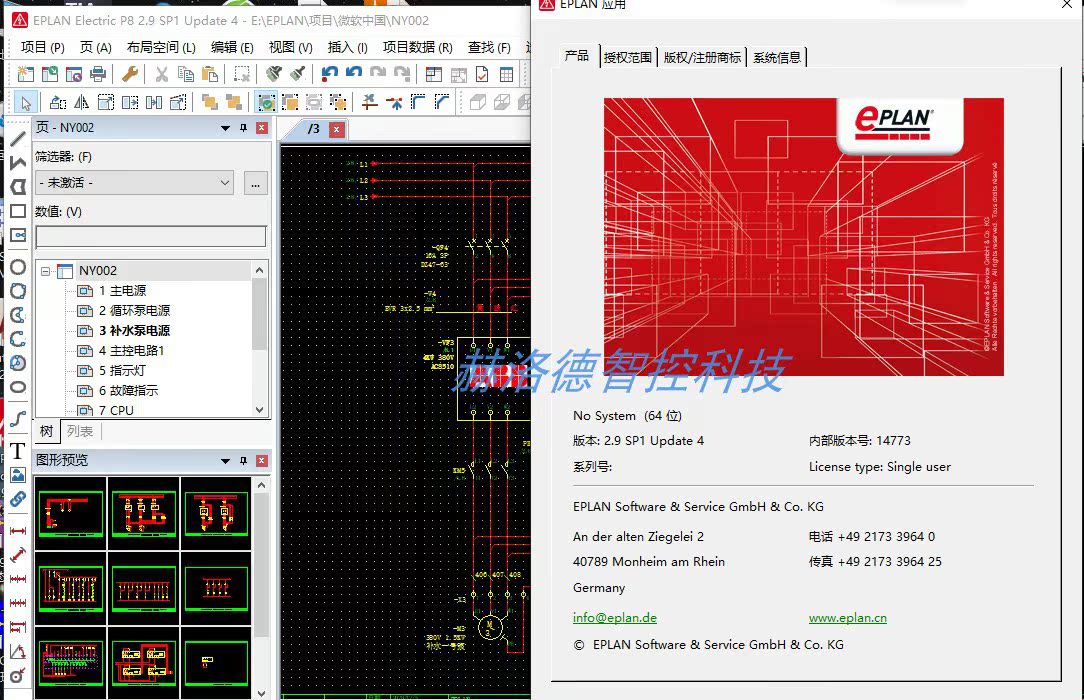Click the New project toolbar icon
The width and height of the screenshot is (1084, 700).
tap(26, 74)
